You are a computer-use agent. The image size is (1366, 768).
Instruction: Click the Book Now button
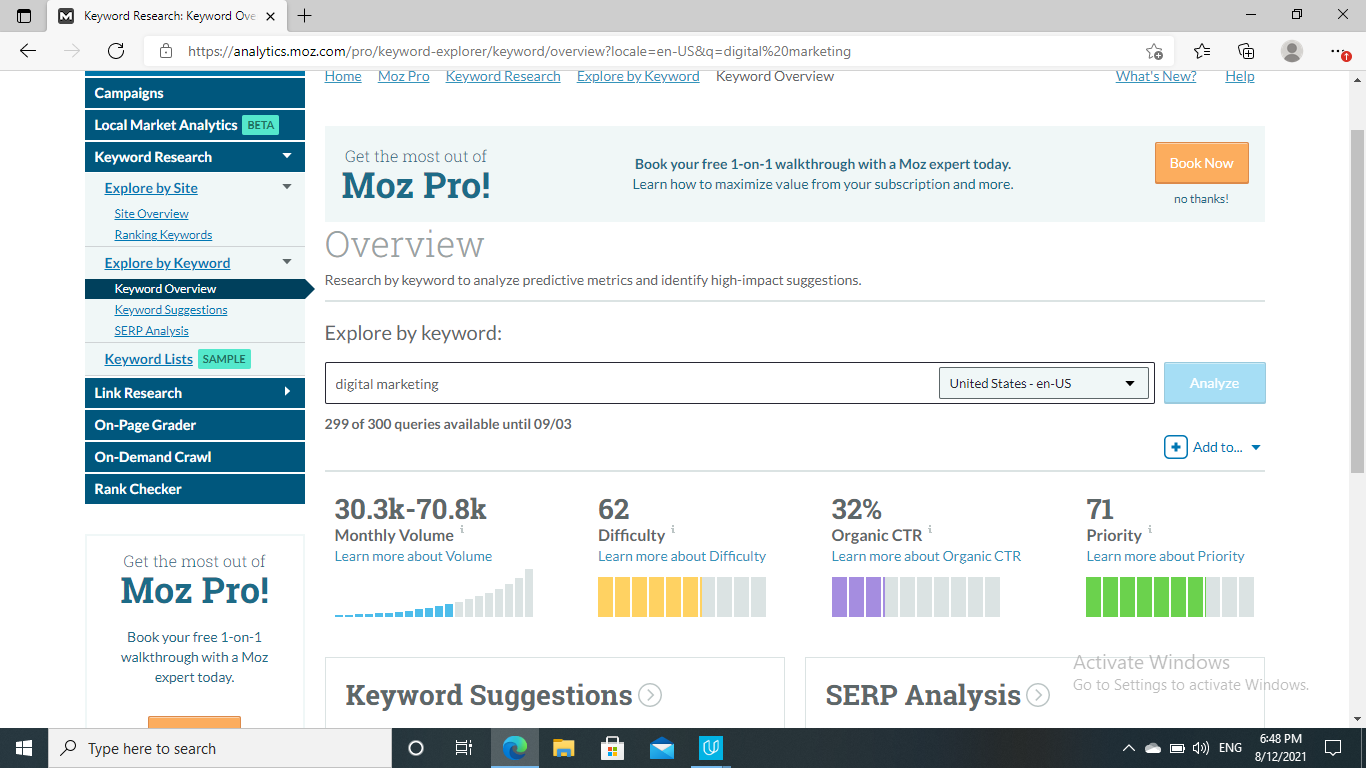tap(1202, 163)
